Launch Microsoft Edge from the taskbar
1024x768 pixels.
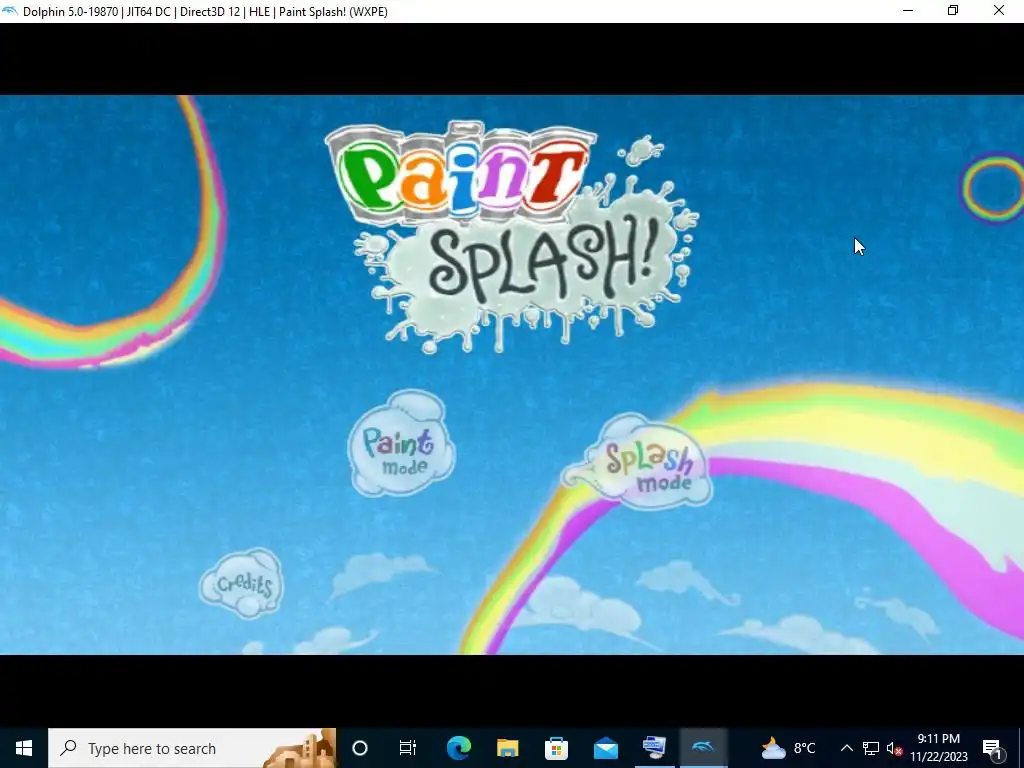coord(458,748)
